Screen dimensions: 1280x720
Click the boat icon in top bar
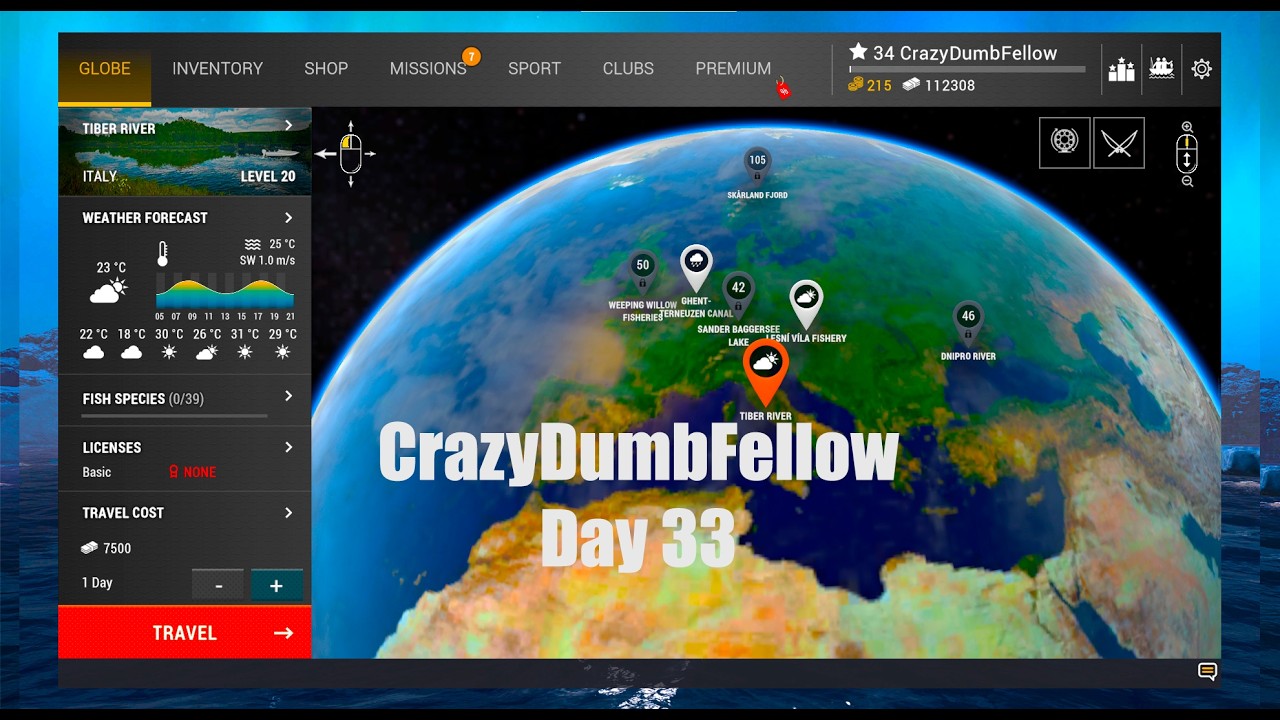[1161, 69]
